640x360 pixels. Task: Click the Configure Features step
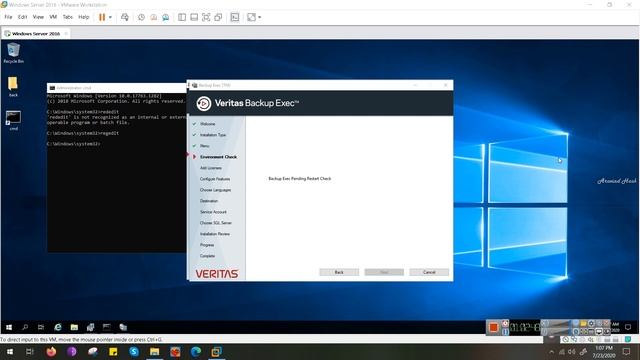(x=215, y=179)
